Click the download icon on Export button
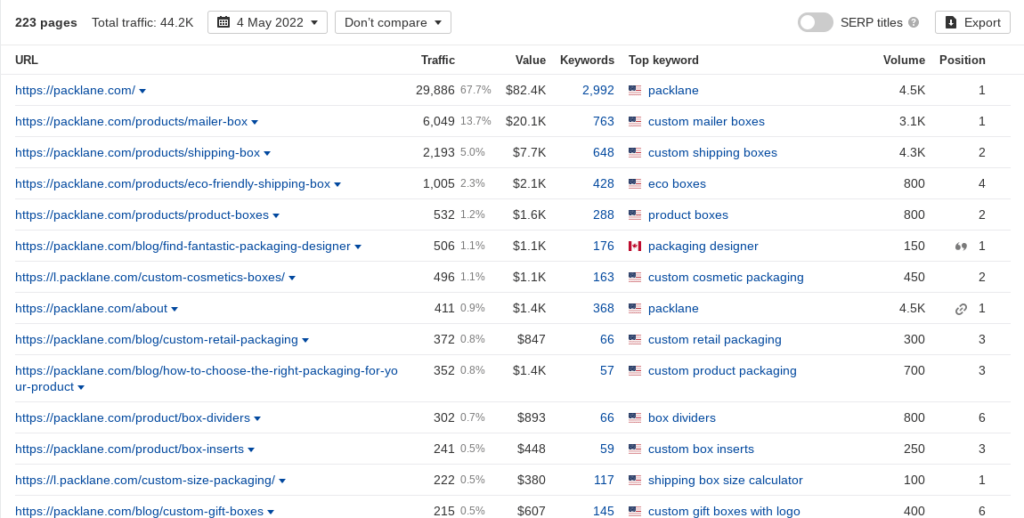The width and height of the screenshot is (1024, 518). coord(951,22)
